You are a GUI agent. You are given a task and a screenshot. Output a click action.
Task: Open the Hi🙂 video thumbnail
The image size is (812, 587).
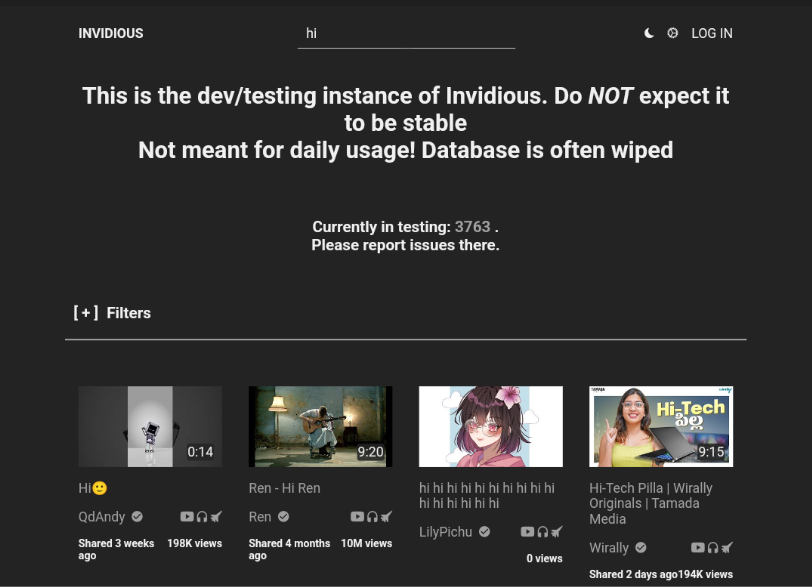pos(150,427)
